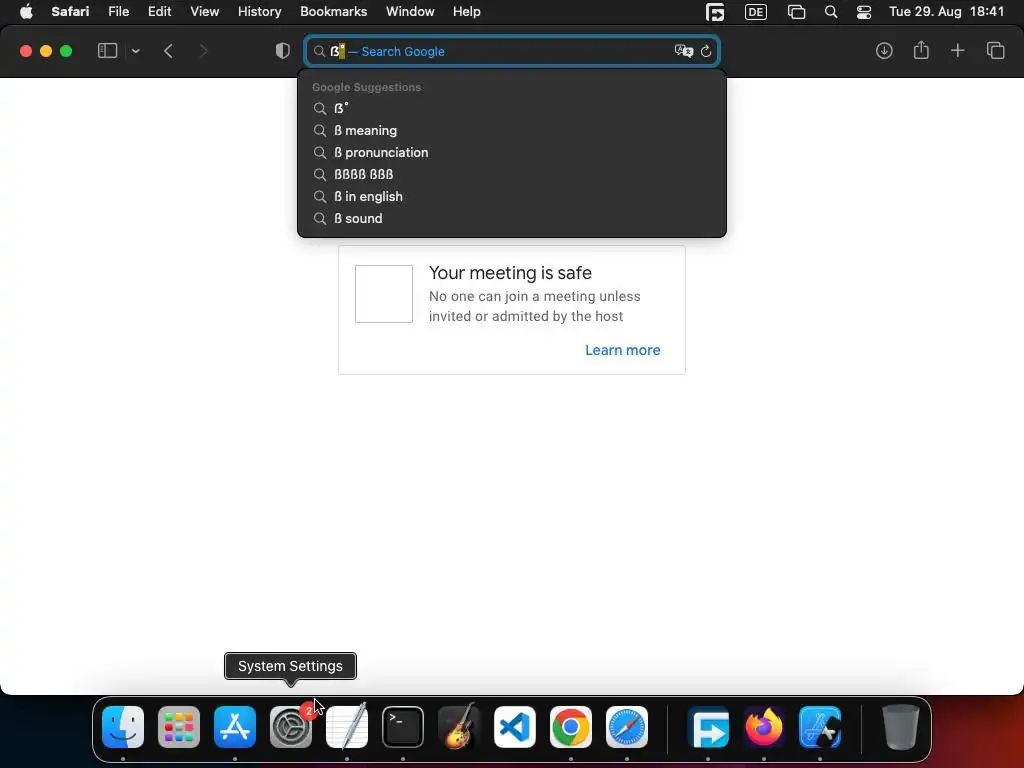Reload the current page

pos(706,51)
